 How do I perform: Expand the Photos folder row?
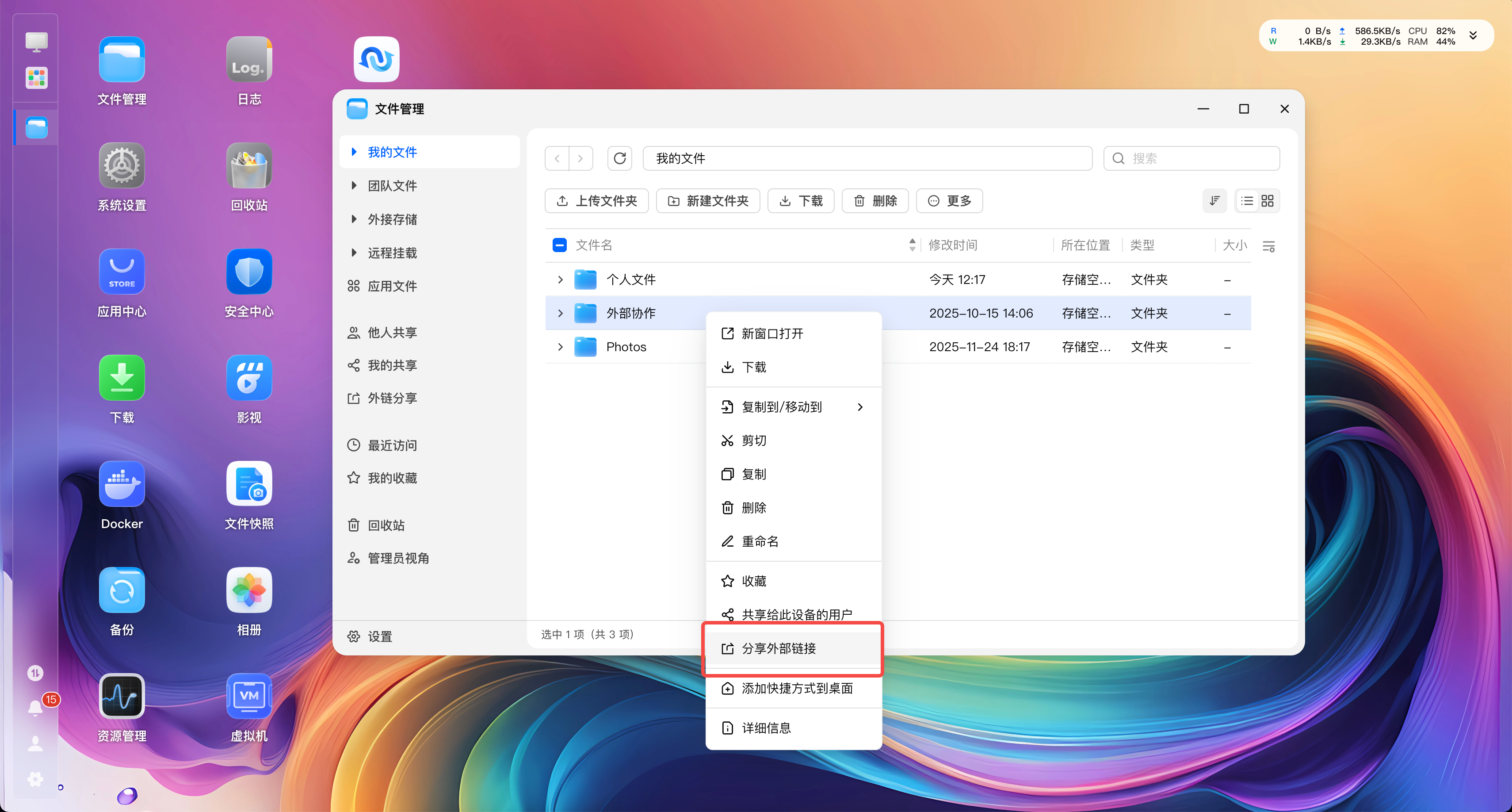560,347
